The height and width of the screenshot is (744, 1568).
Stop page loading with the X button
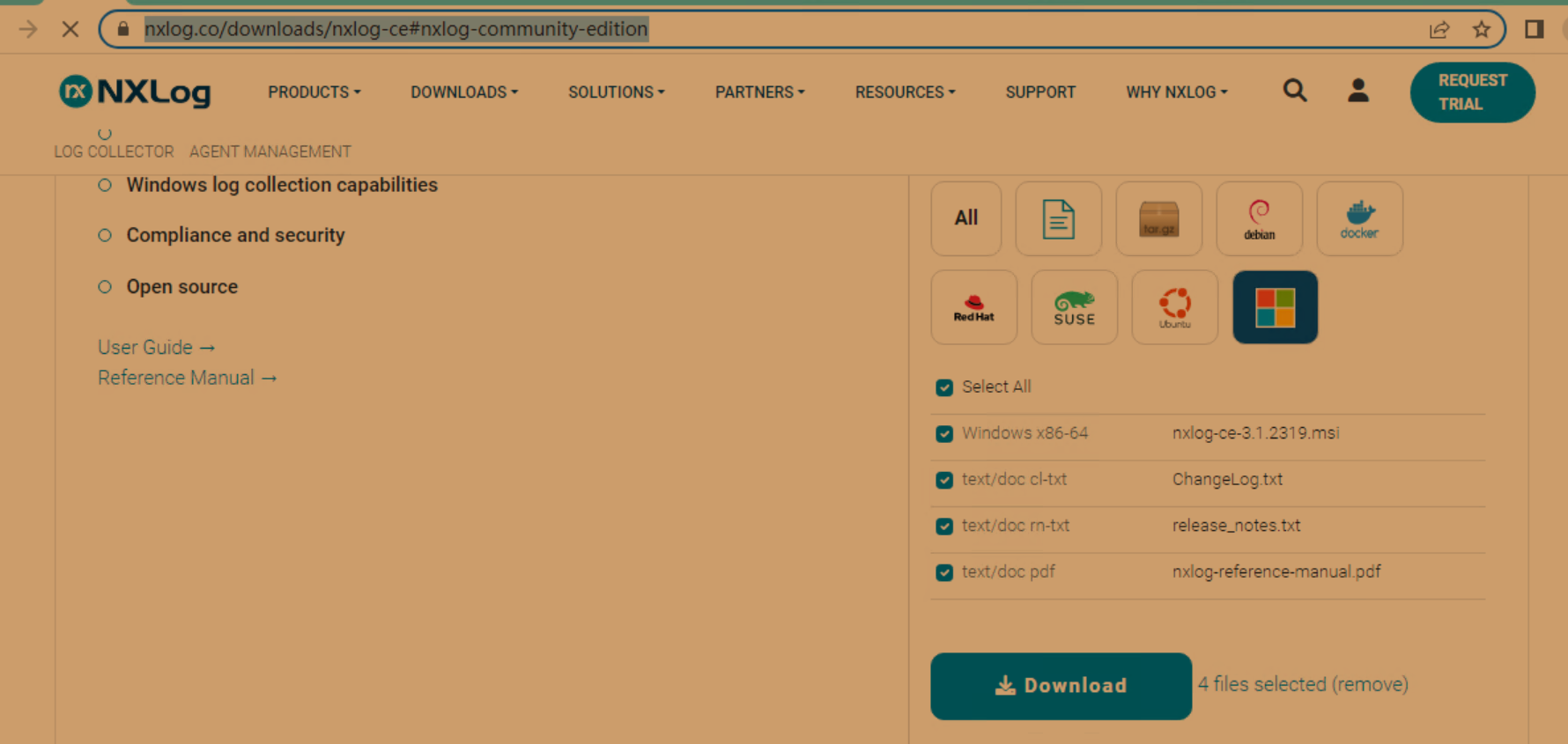(70, 29)
